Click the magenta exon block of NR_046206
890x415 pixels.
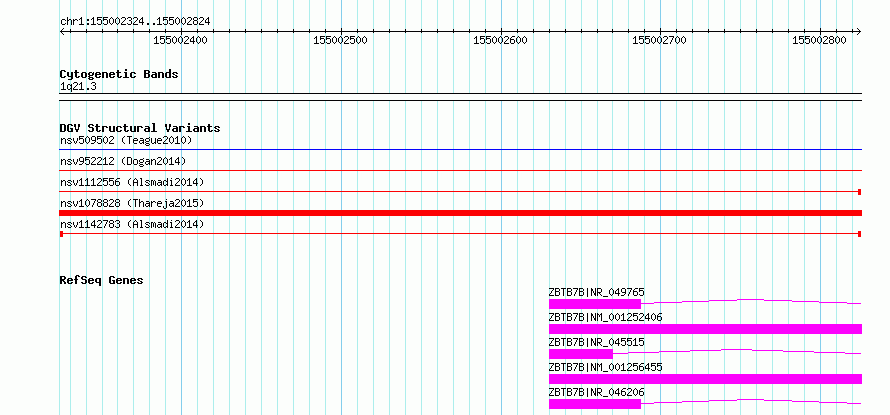595,404
